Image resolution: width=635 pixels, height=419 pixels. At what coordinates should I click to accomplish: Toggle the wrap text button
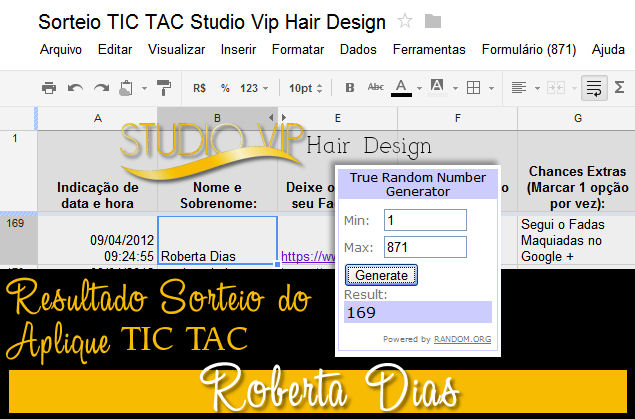click(x=594, y=88)
